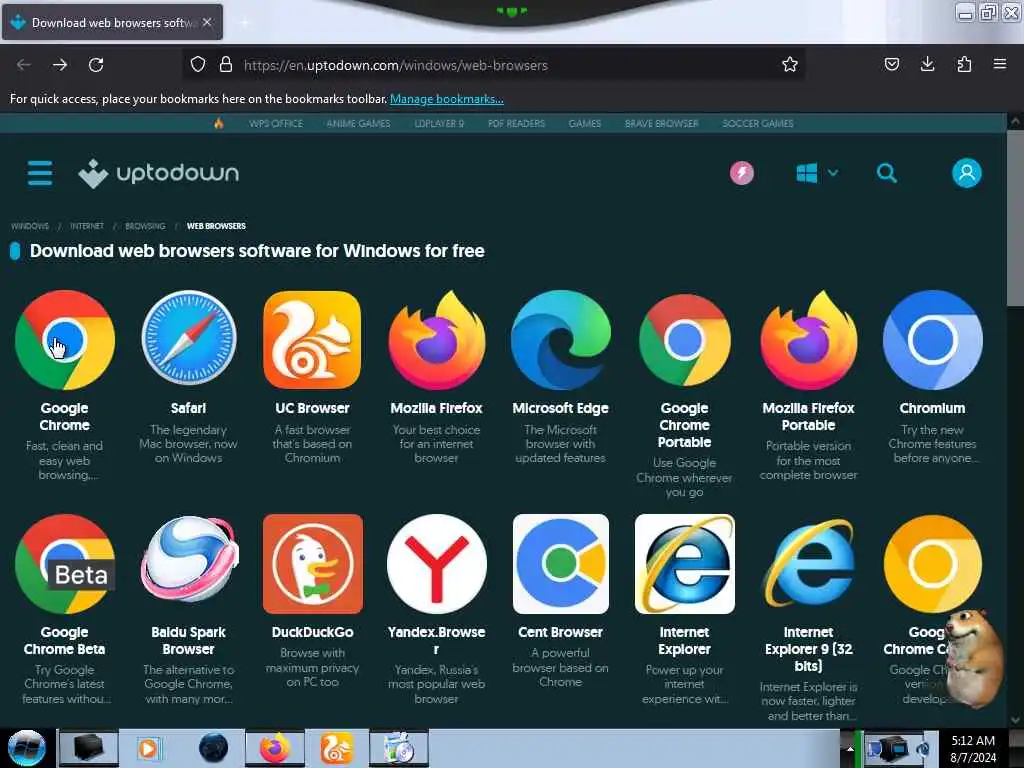Viewport: 1024px width, 768px height.
Task: Select WPS OFFICE in trending bar
Action: 276,123
